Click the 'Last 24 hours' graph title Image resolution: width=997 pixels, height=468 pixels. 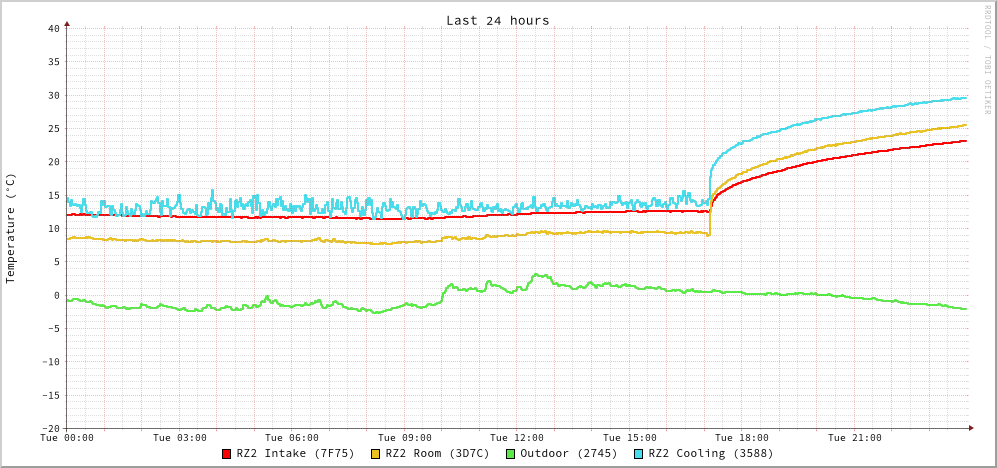click(497, 20)
